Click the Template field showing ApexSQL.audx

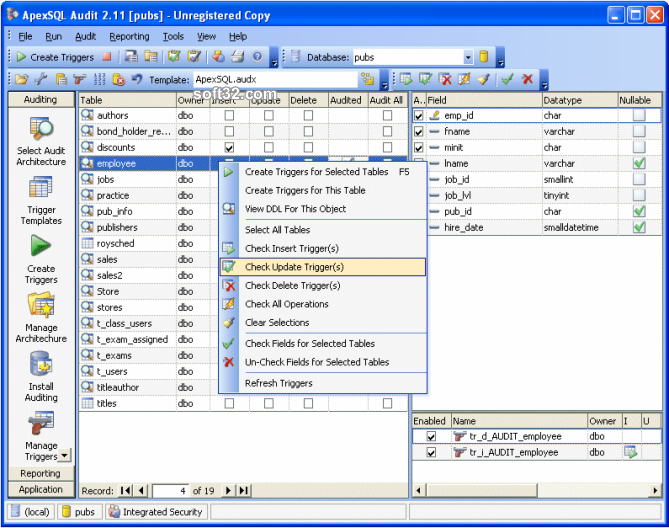[276, 80]
